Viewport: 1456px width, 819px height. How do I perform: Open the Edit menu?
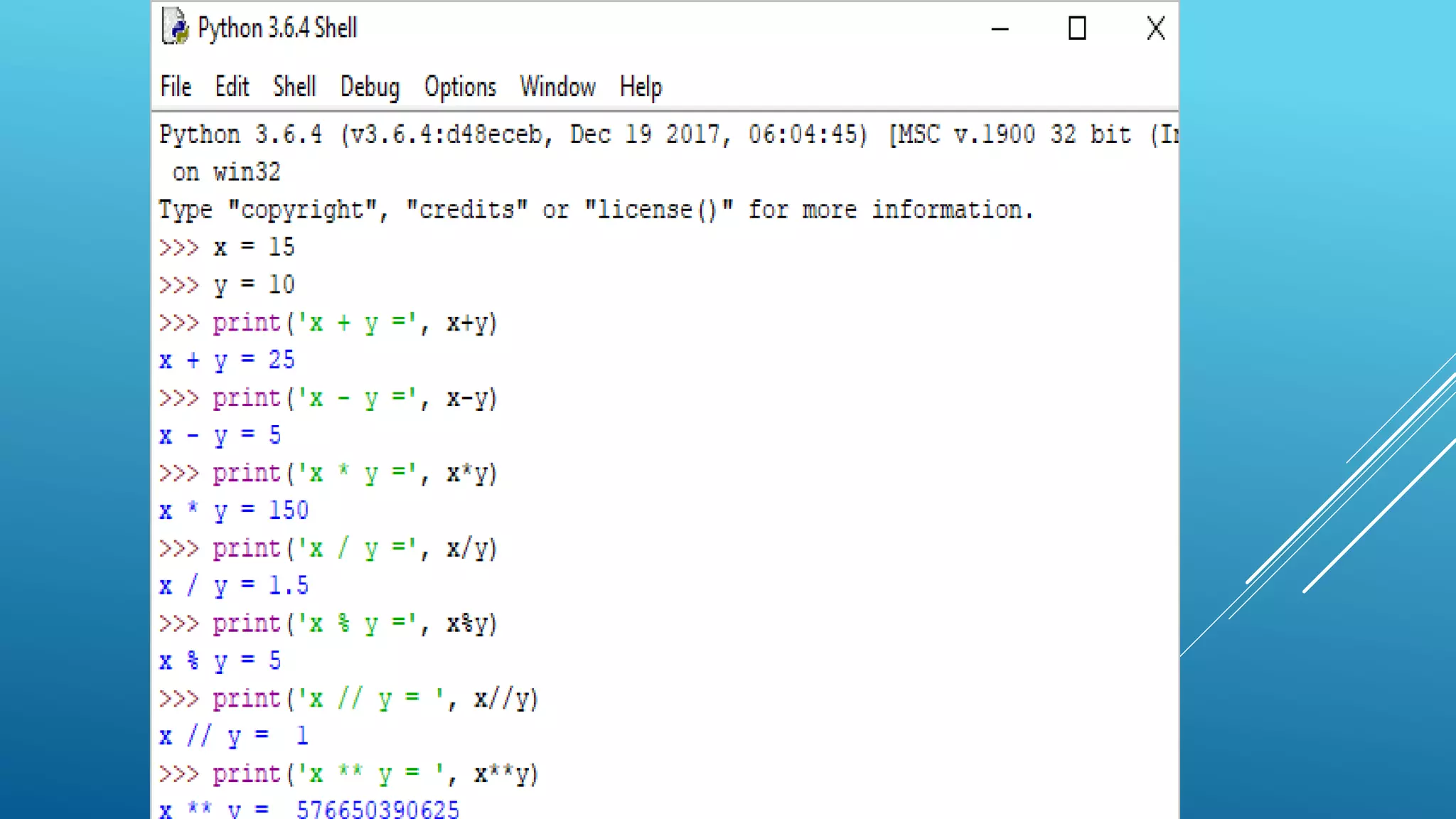click(232, 87)
